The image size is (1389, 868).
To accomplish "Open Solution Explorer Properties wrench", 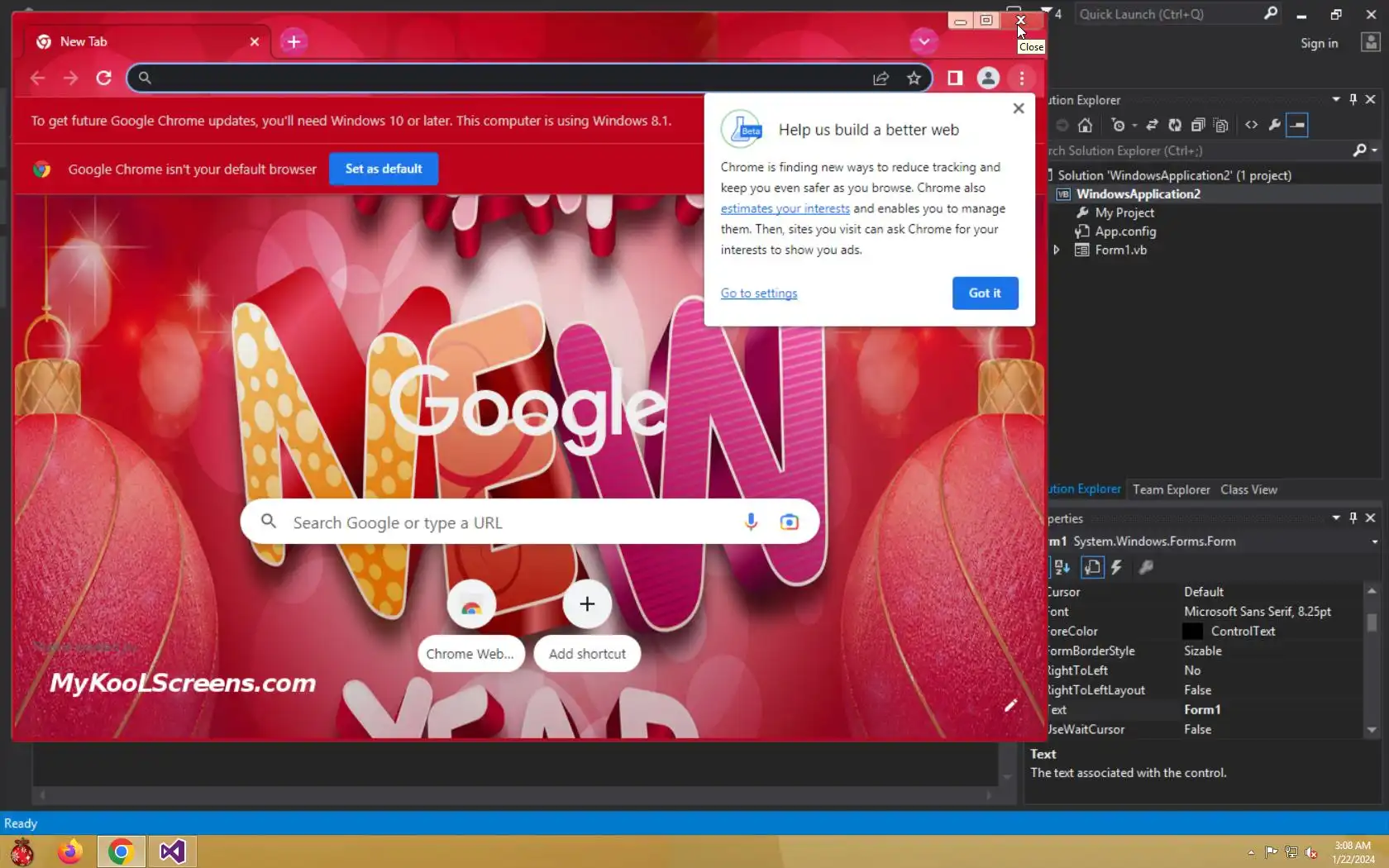I will (1275, 125).
